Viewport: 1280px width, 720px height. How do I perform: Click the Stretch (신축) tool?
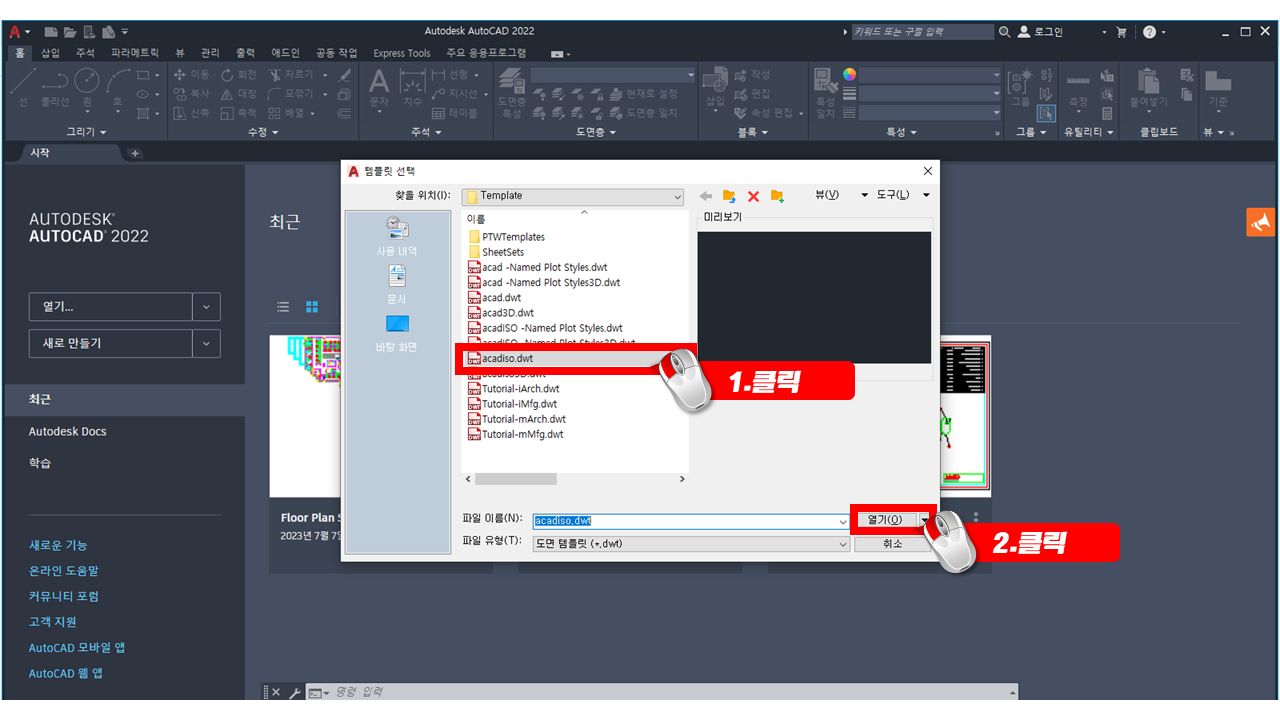click(x=192, y=113)
